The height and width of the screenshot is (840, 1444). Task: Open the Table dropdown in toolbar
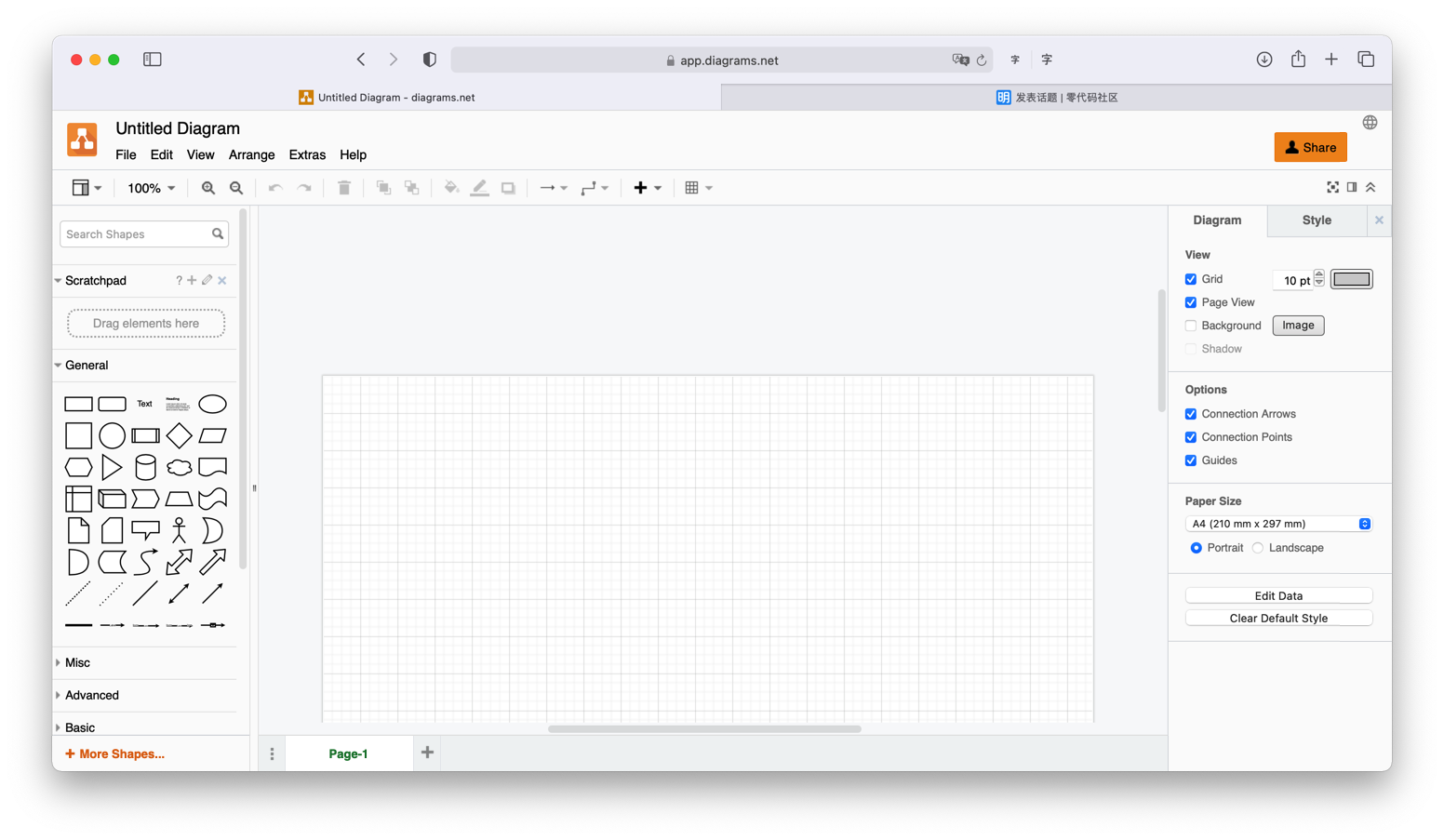point(699,188)
